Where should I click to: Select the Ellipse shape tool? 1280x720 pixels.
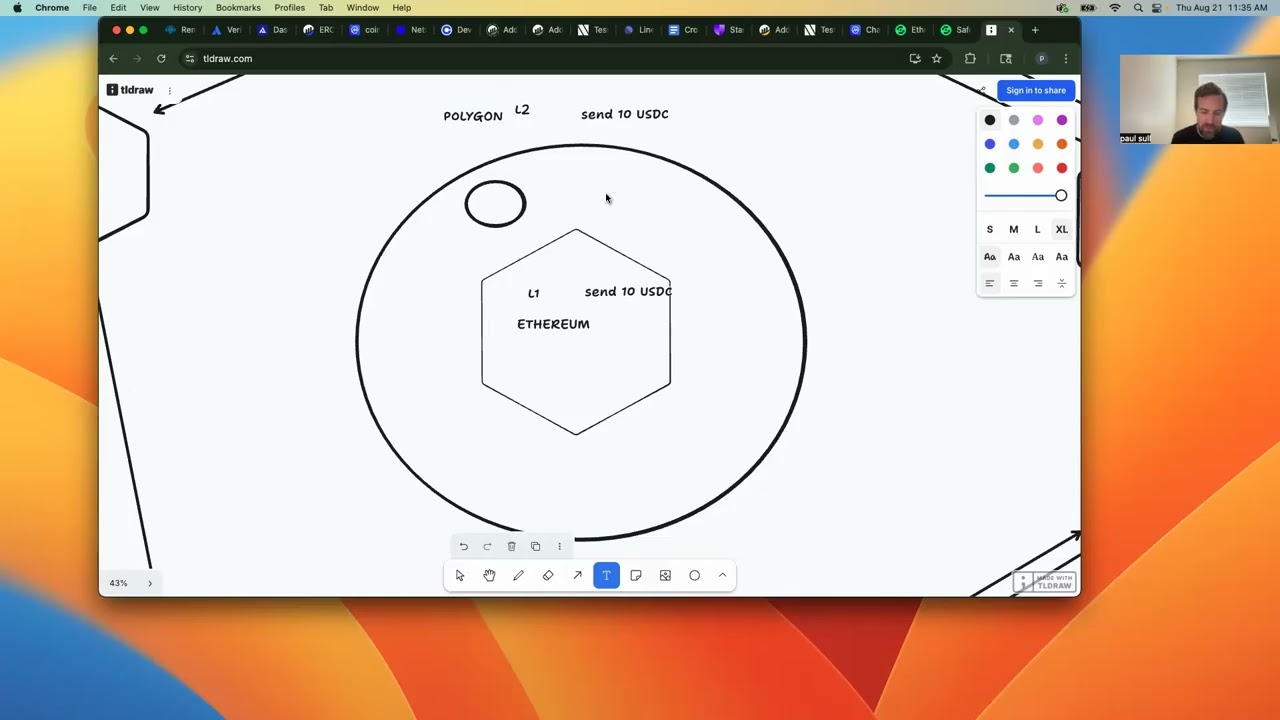(694, 575)
